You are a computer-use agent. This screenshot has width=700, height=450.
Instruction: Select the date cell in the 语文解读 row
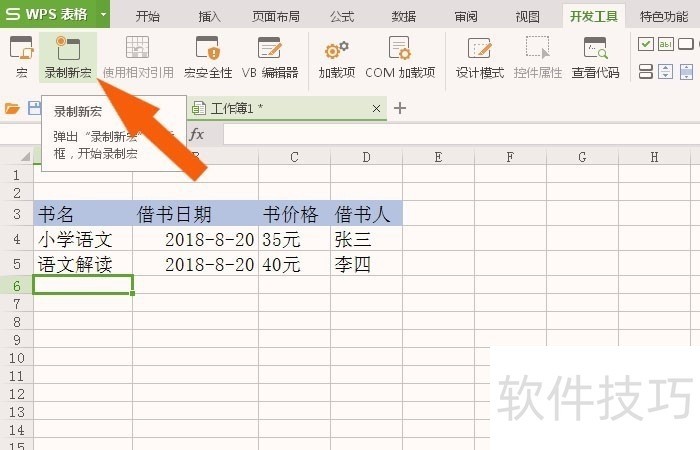pos(196,264)
